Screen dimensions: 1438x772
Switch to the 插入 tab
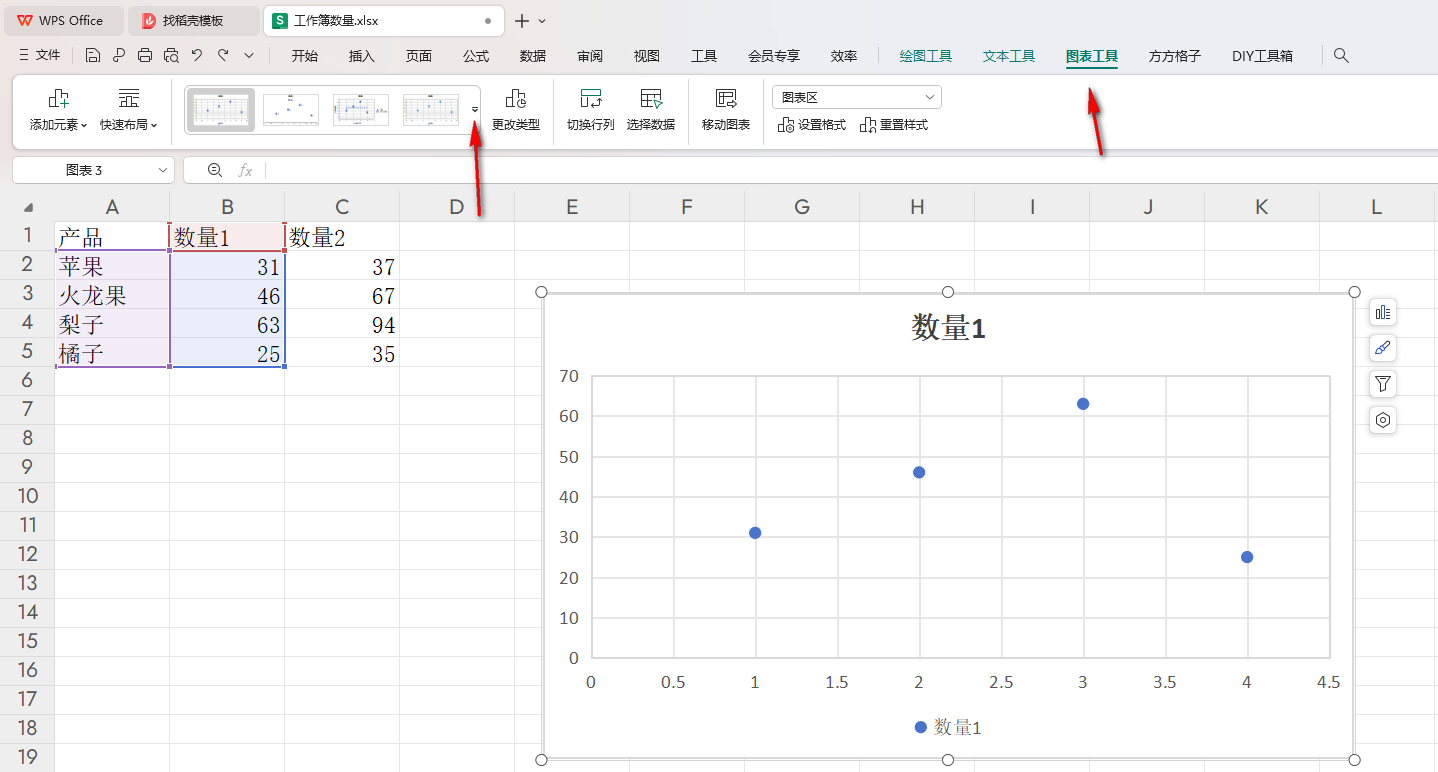point(362,56)
